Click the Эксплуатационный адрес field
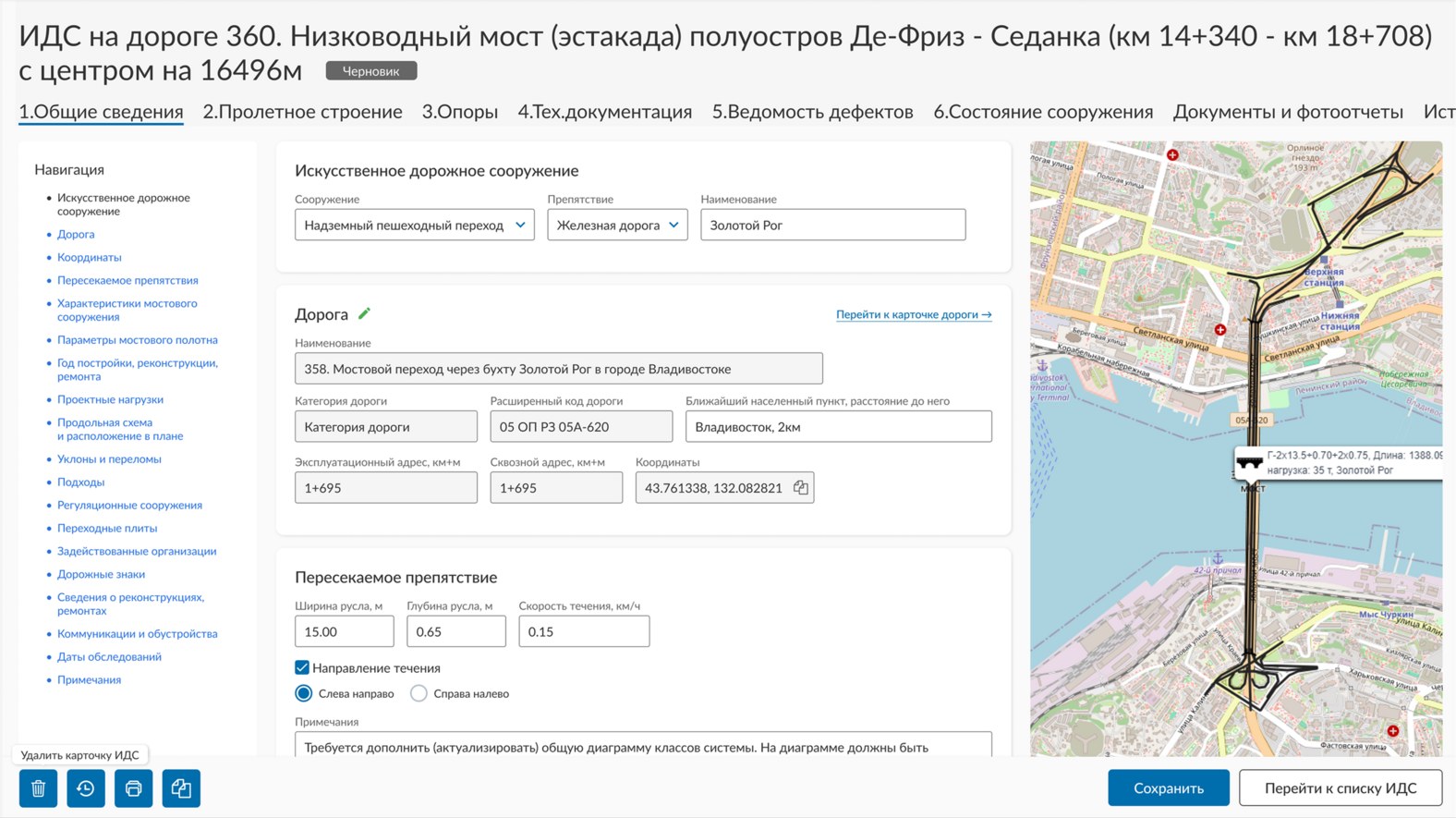 [386, 487]
